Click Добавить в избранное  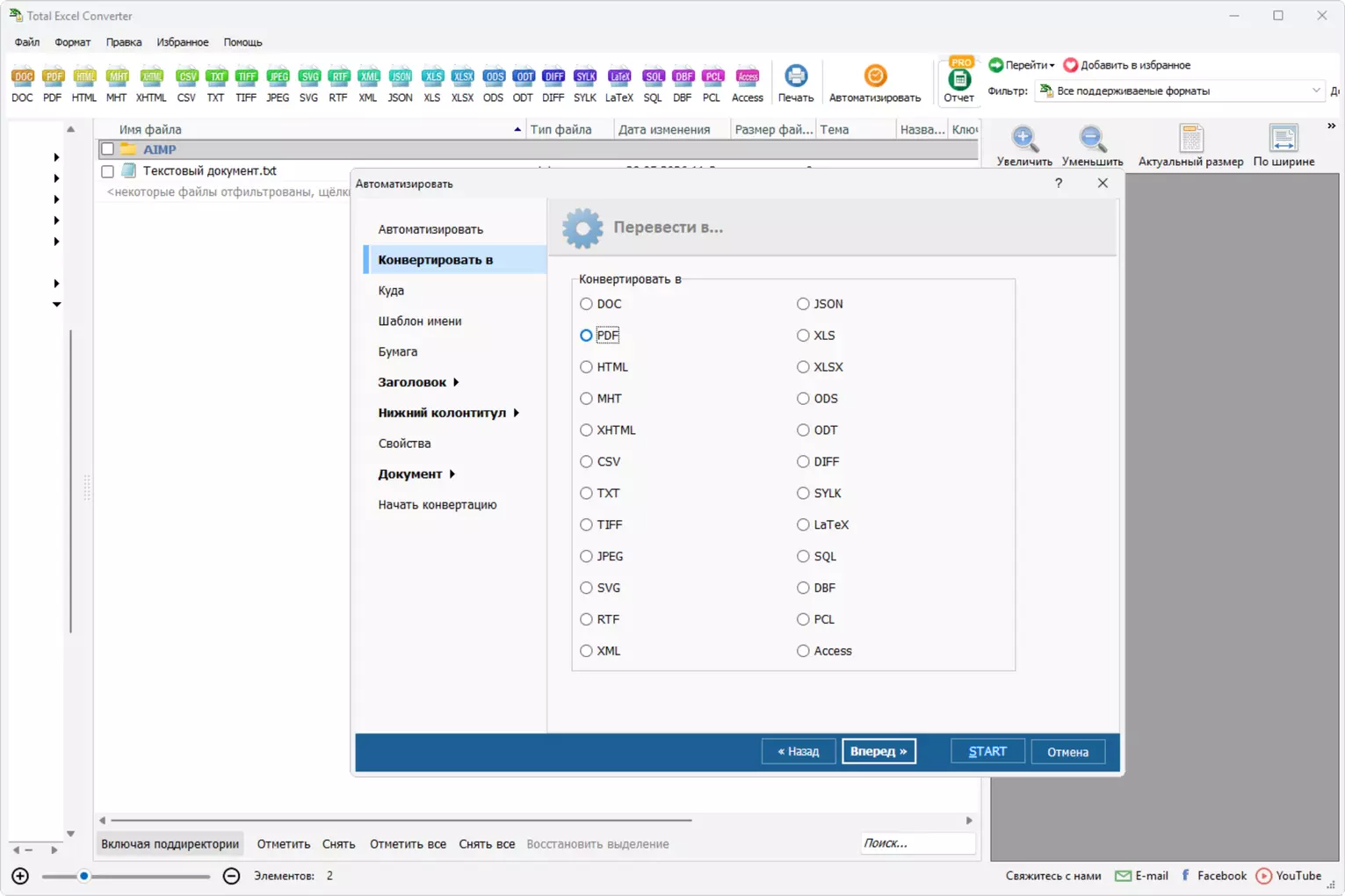(1127, 65)
